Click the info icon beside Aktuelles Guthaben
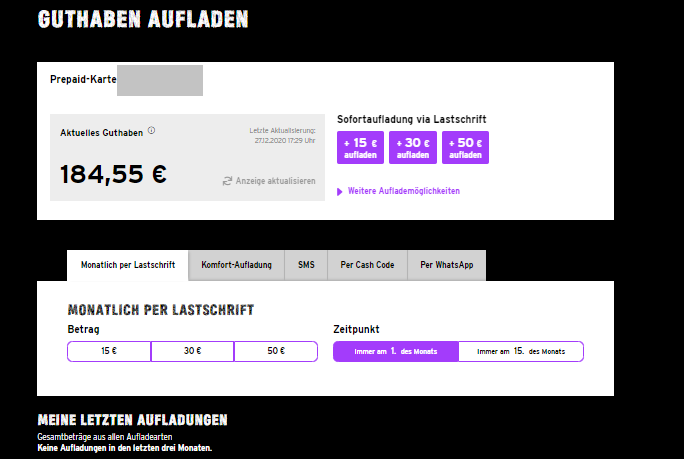The height and width of the screenshot is (459, 684). (x=151, y=130)
